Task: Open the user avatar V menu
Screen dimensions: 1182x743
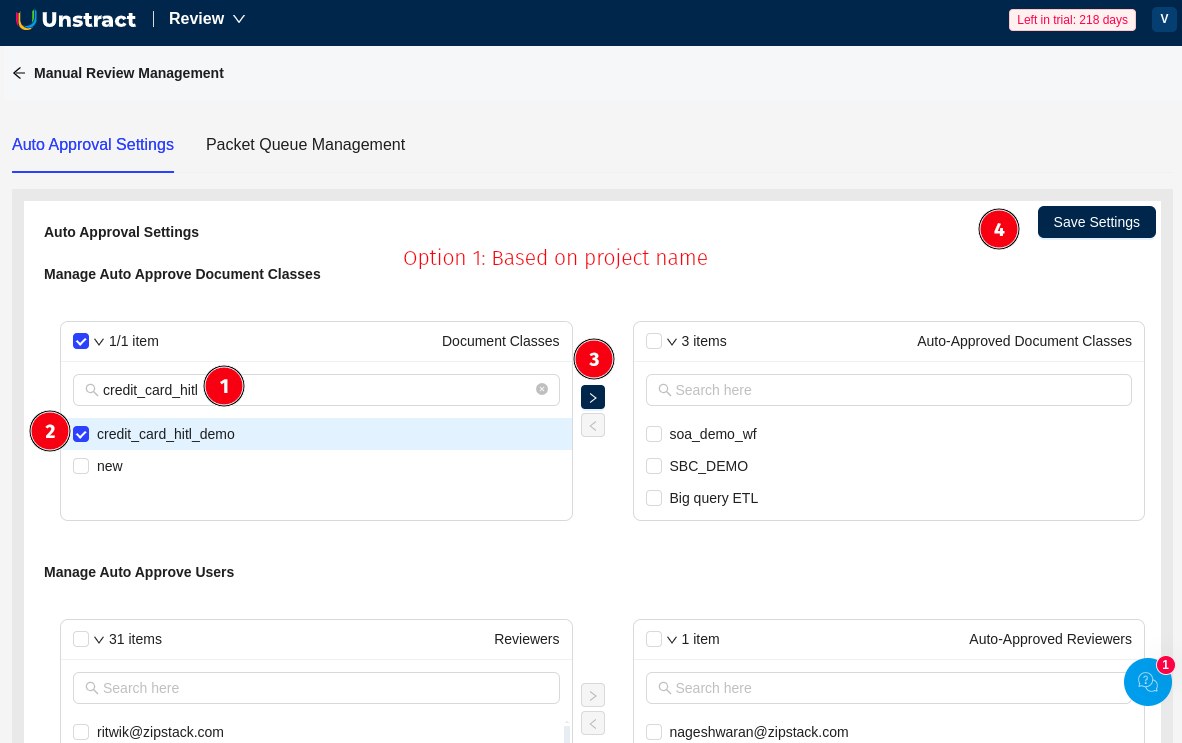Action: point(1164,19)
